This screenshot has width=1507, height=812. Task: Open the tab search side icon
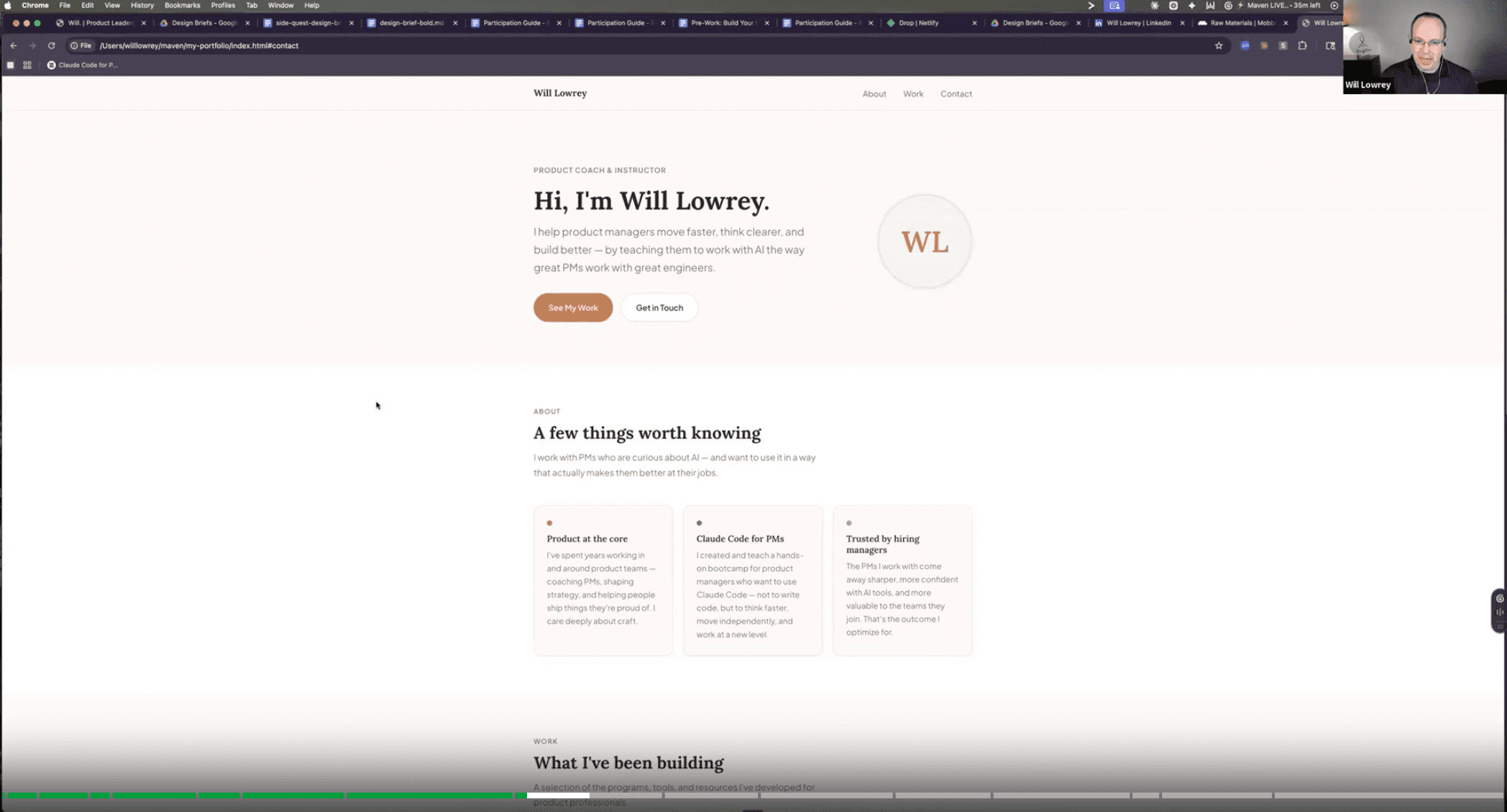coord(1330,45)
